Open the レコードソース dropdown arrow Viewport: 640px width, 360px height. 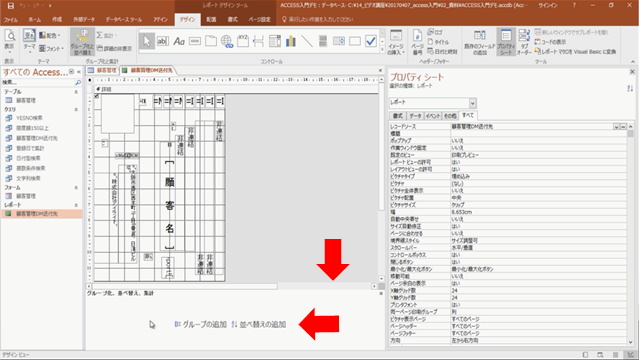coord(616,127)
